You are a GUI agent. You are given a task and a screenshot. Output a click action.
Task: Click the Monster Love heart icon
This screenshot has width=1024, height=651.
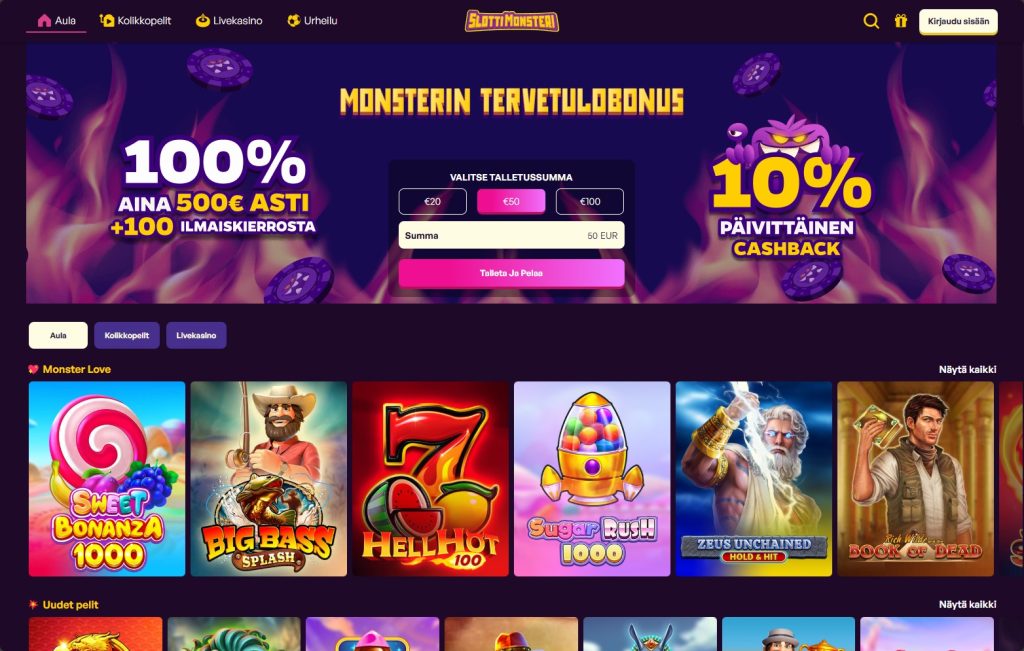click(x=33, y=369)
